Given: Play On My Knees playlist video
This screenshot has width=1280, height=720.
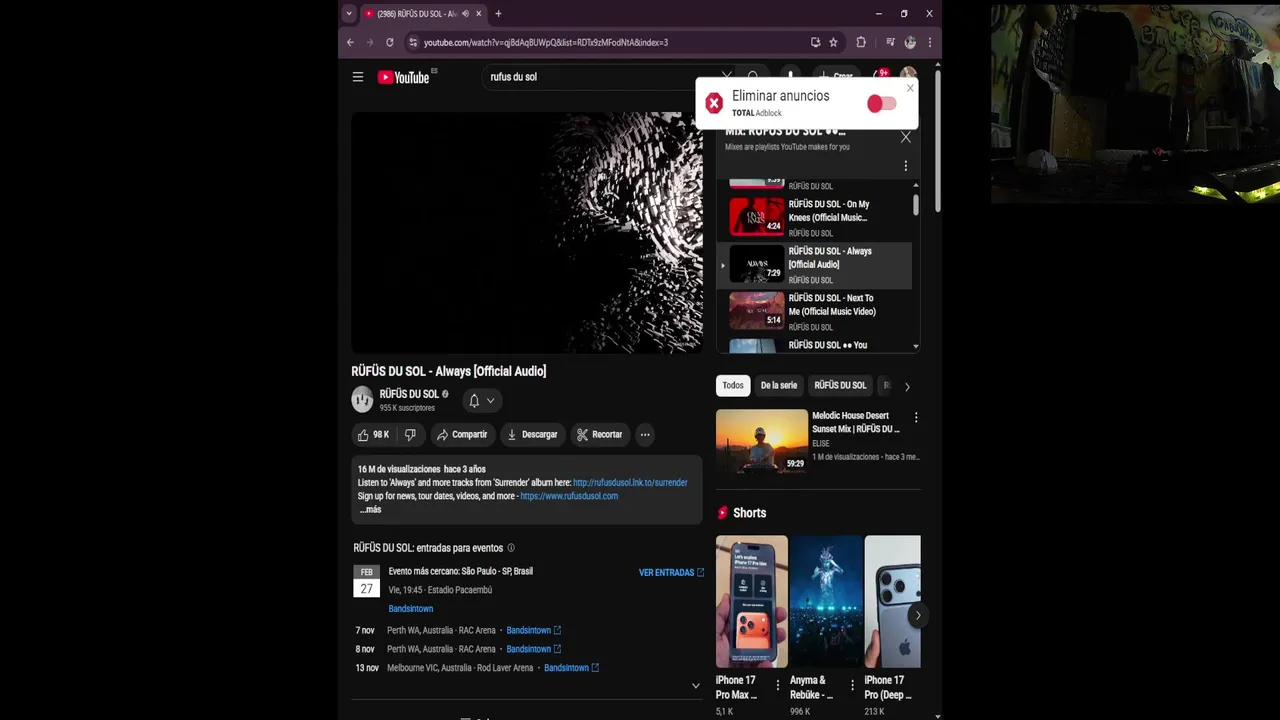Looking at the screenshot, I should tap(815, 217).
